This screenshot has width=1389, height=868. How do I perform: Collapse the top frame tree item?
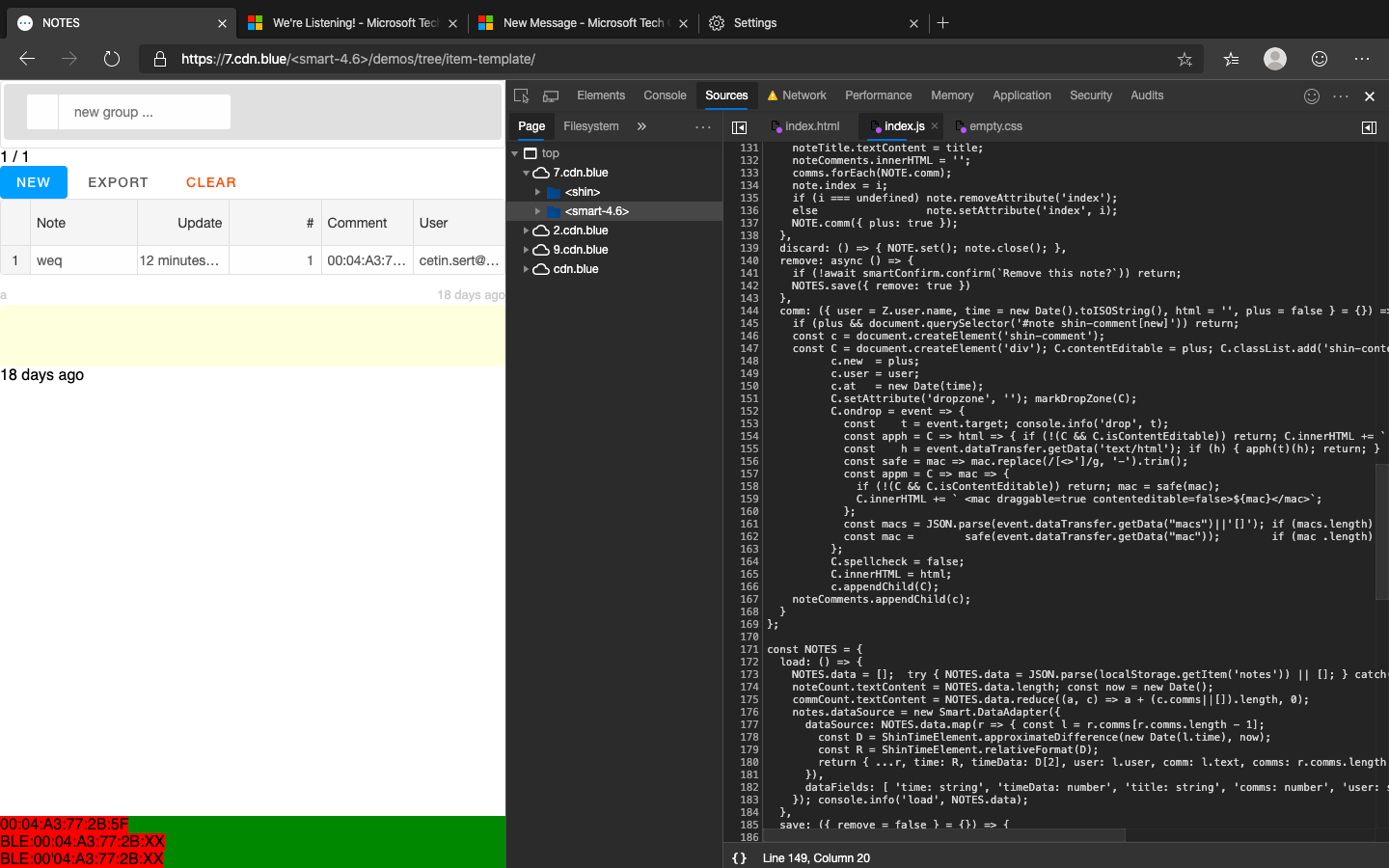[515, 152]
